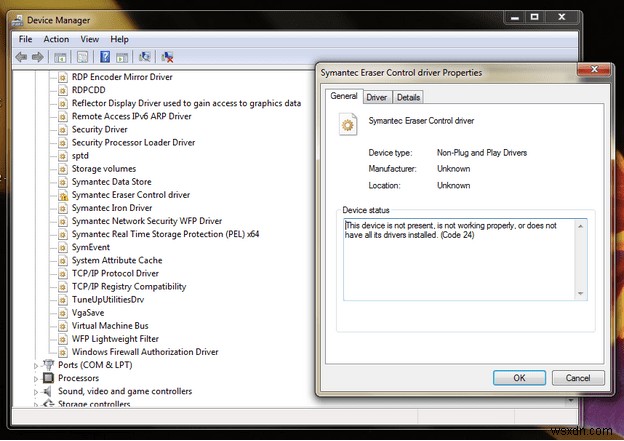
Task: Click the Forward arrow in the toolbar
Action: 38,57
